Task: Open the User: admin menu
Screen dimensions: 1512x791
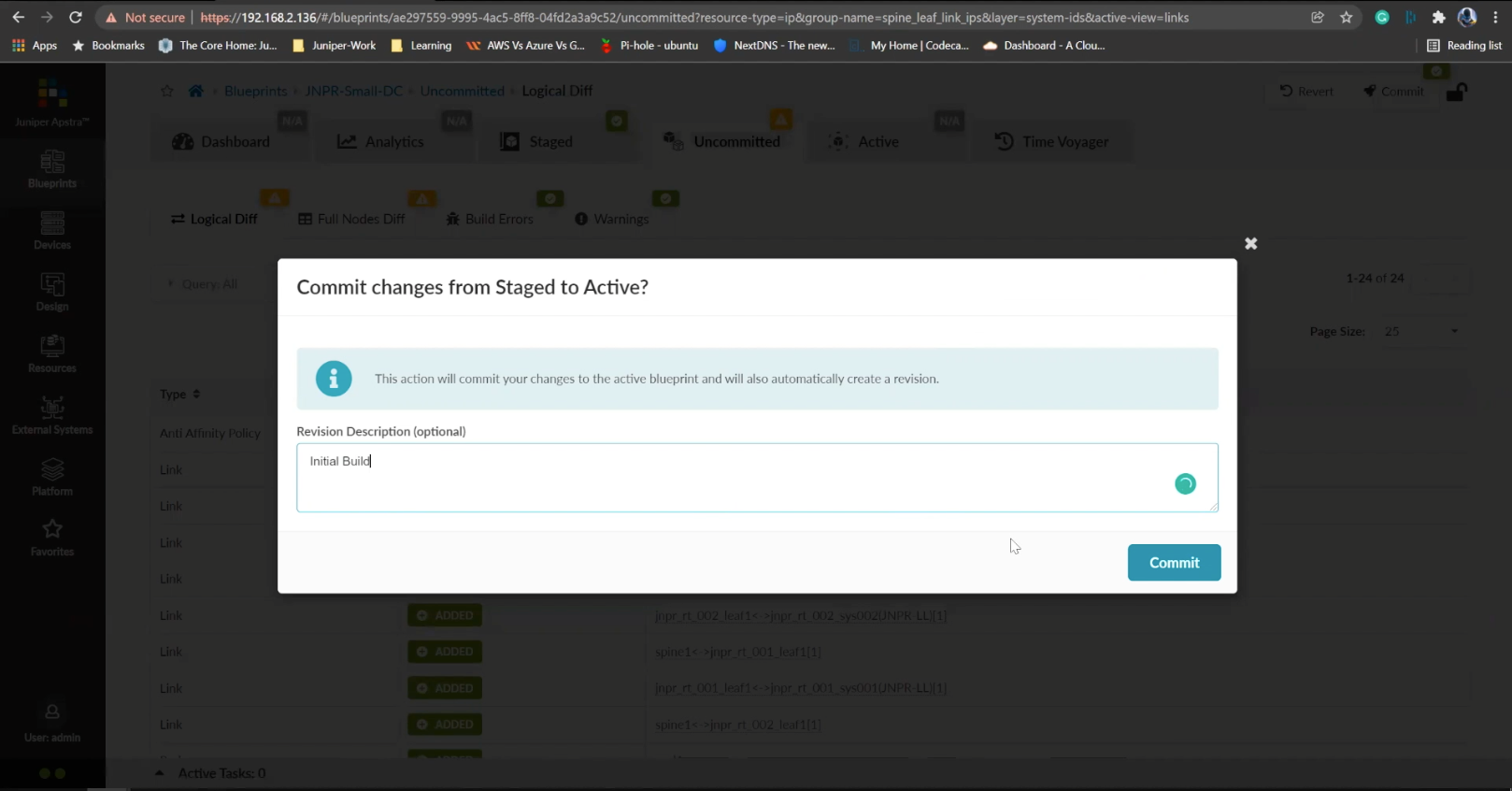Action: (x=52, y=724)
